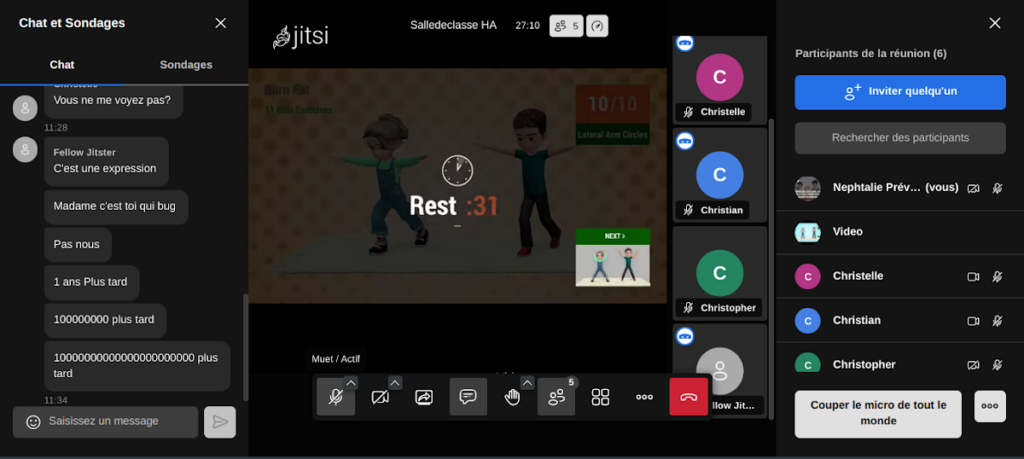Viewport: 1024px width, 459px height.
Task: Switch to tile view layout
Action: point(600,396)
